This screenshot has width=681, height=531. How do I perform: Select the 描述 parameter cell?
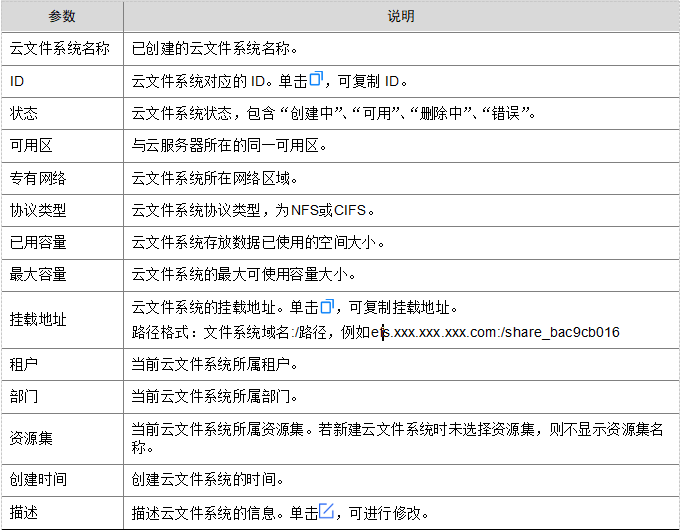pyautogui.click(x=63, y=513)
